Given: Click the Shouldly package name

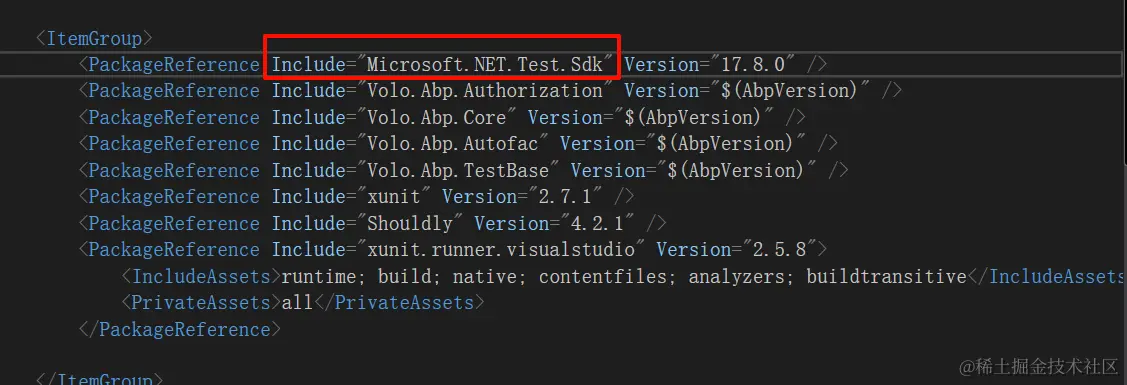Looking at the screenshot, I should [x=410, y=223].
